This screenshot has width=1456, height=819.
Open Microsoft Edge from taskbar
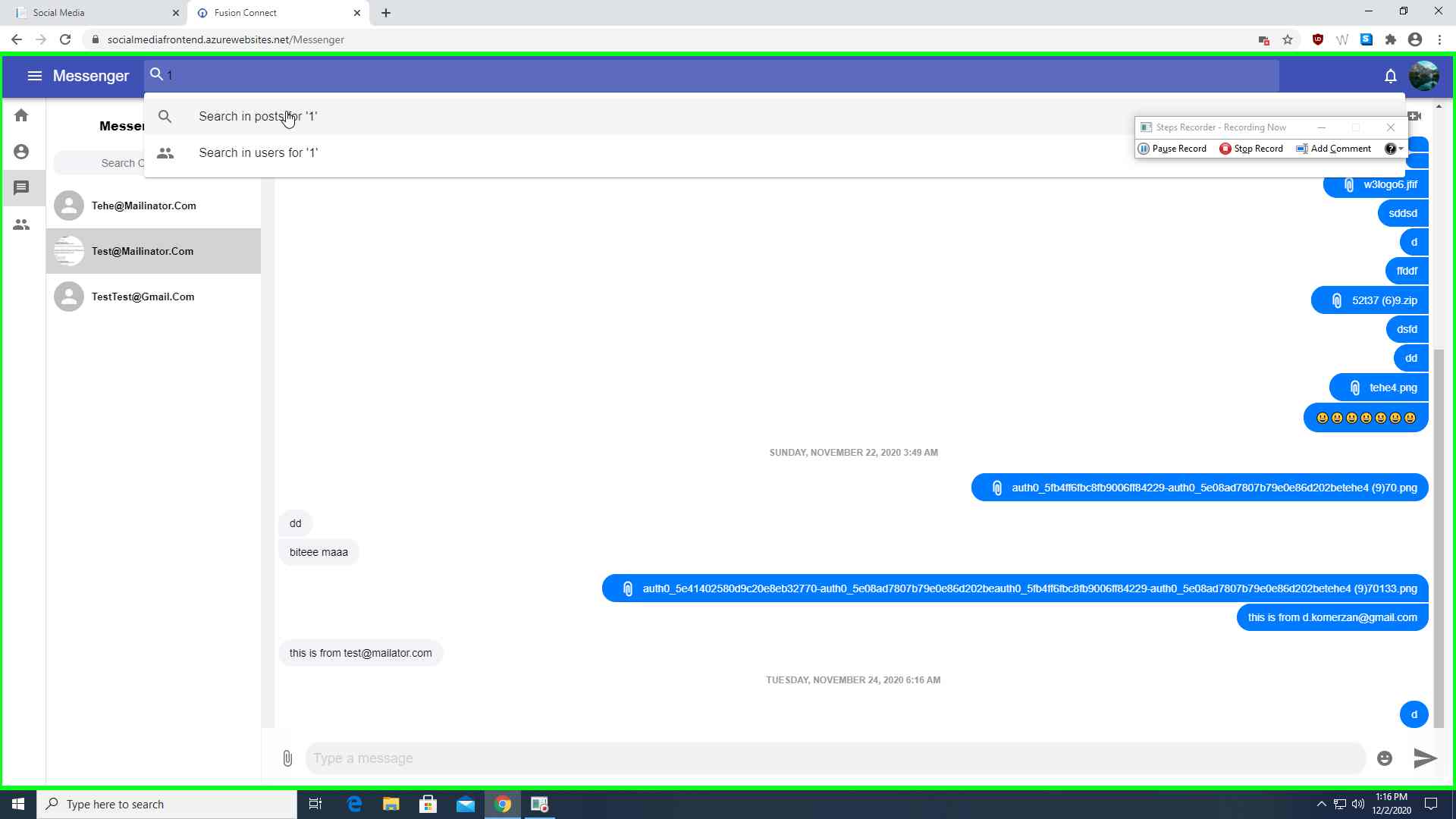(x=354, y=804)
